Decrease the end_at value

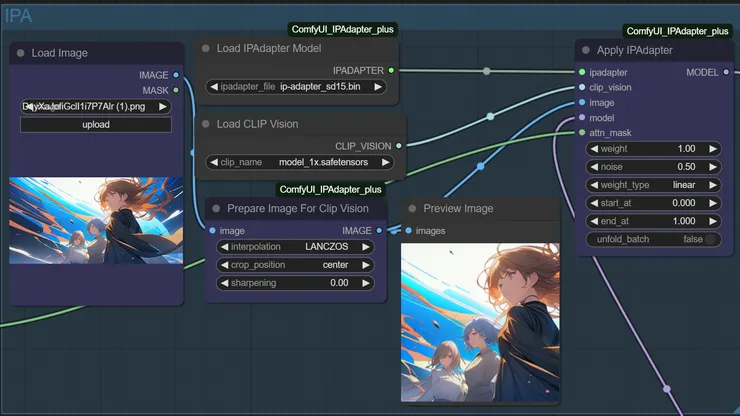point(594,221)
